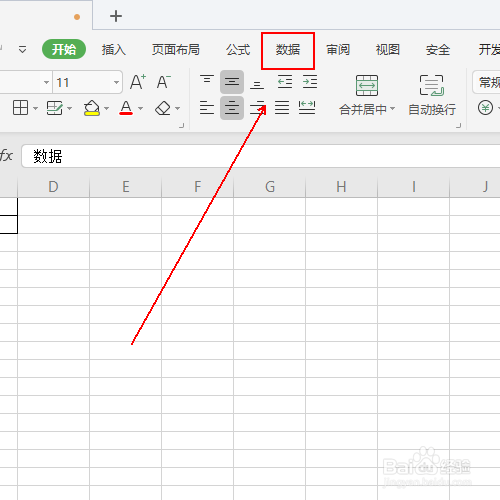Viewport: 500px width, 500px height.
Task: Click the fx insert function icon
Action: coord(6,155)
